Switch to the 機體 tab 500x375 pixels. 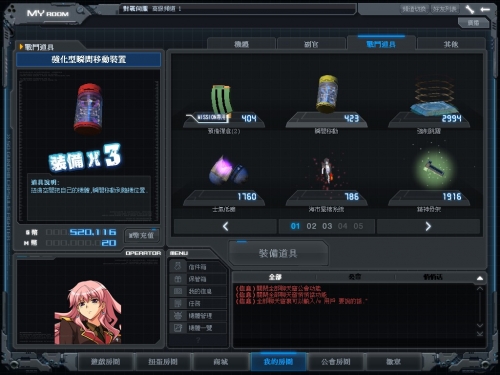(242, 44)
